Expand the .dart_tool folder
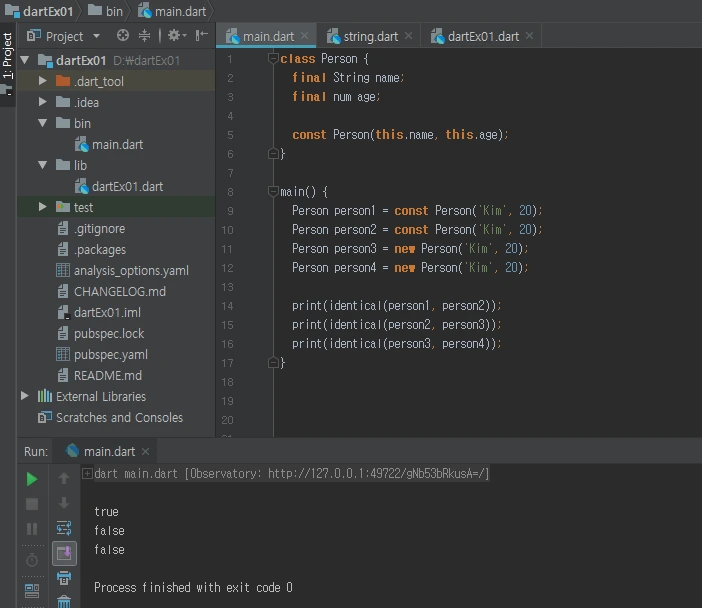This screenshot has height=608, width=702. tap(42, 81)
